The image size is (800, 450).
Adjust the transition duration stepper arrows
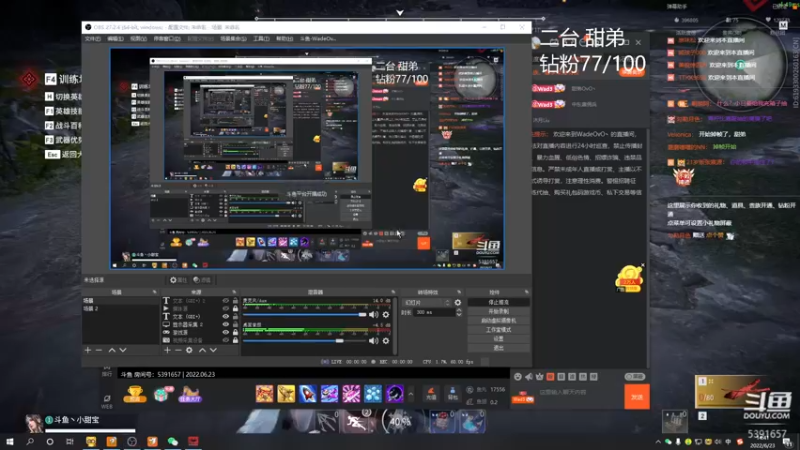pyautogui.click(x=459, y=312)
